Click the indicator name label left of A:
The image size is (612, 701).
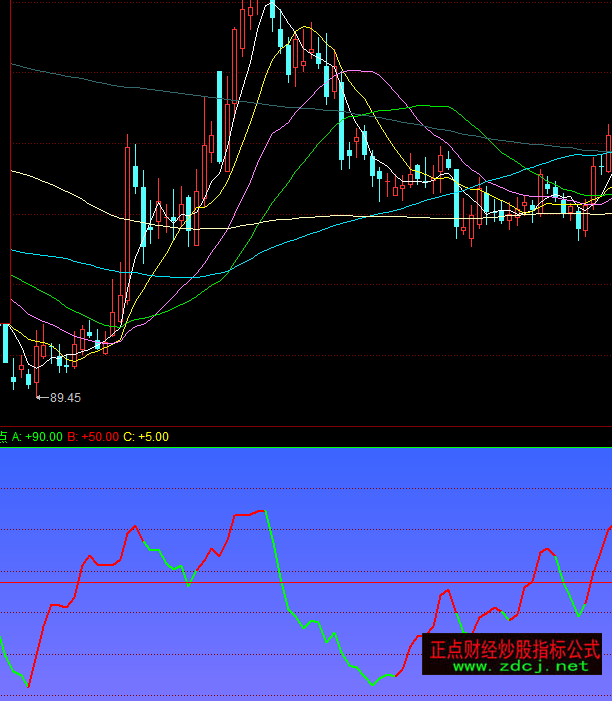pyautogui.click(x=3, y=437)
